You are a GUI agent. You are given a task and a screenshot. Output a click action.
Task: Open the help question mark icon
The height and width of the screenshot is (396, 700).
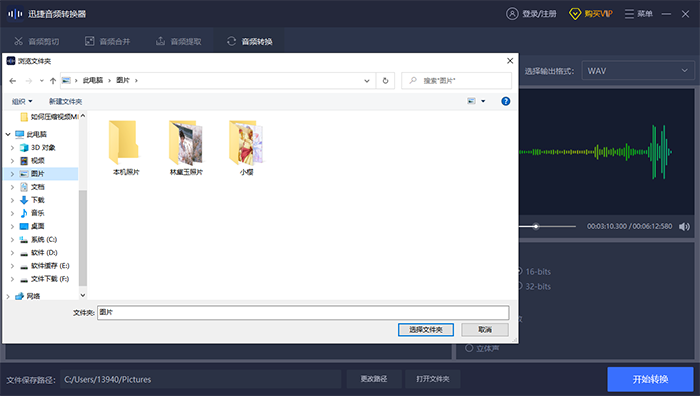(x=505, y=101)
